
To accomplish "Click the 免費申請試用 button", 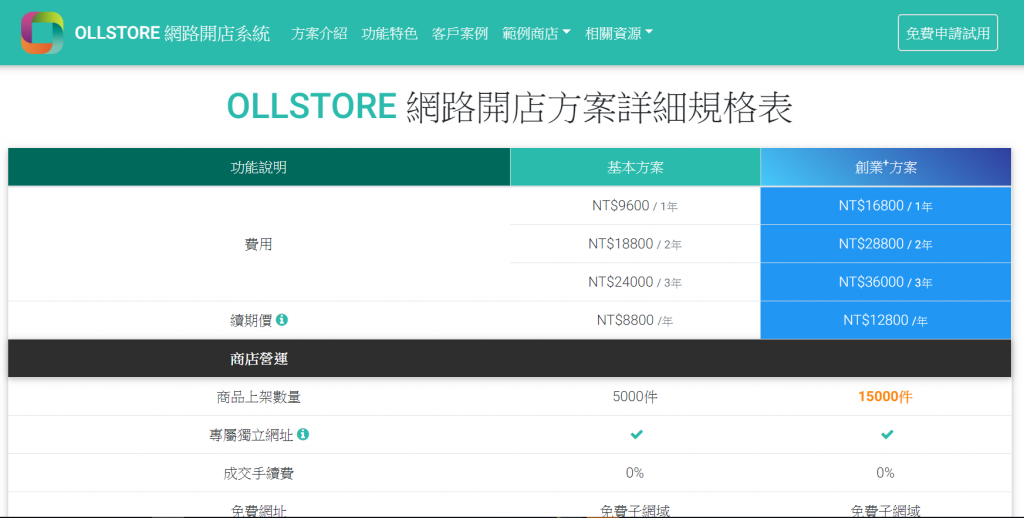I will (948, 33).
